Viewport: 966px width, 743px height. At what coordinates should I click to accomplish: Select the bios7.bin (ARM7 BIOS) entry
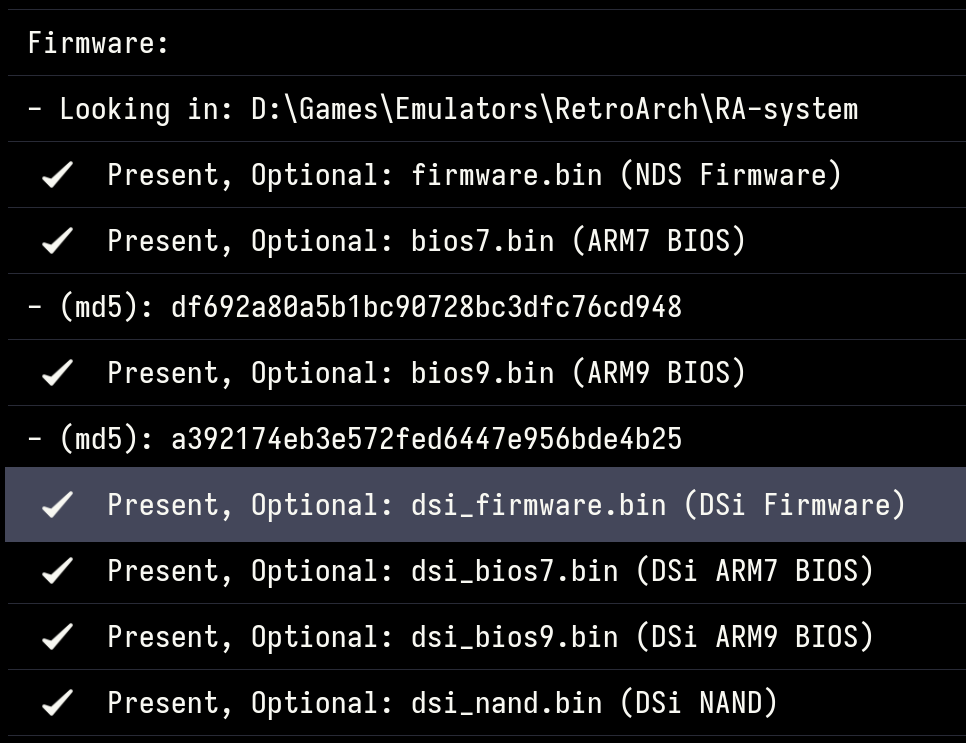click(x=487, y=241)
